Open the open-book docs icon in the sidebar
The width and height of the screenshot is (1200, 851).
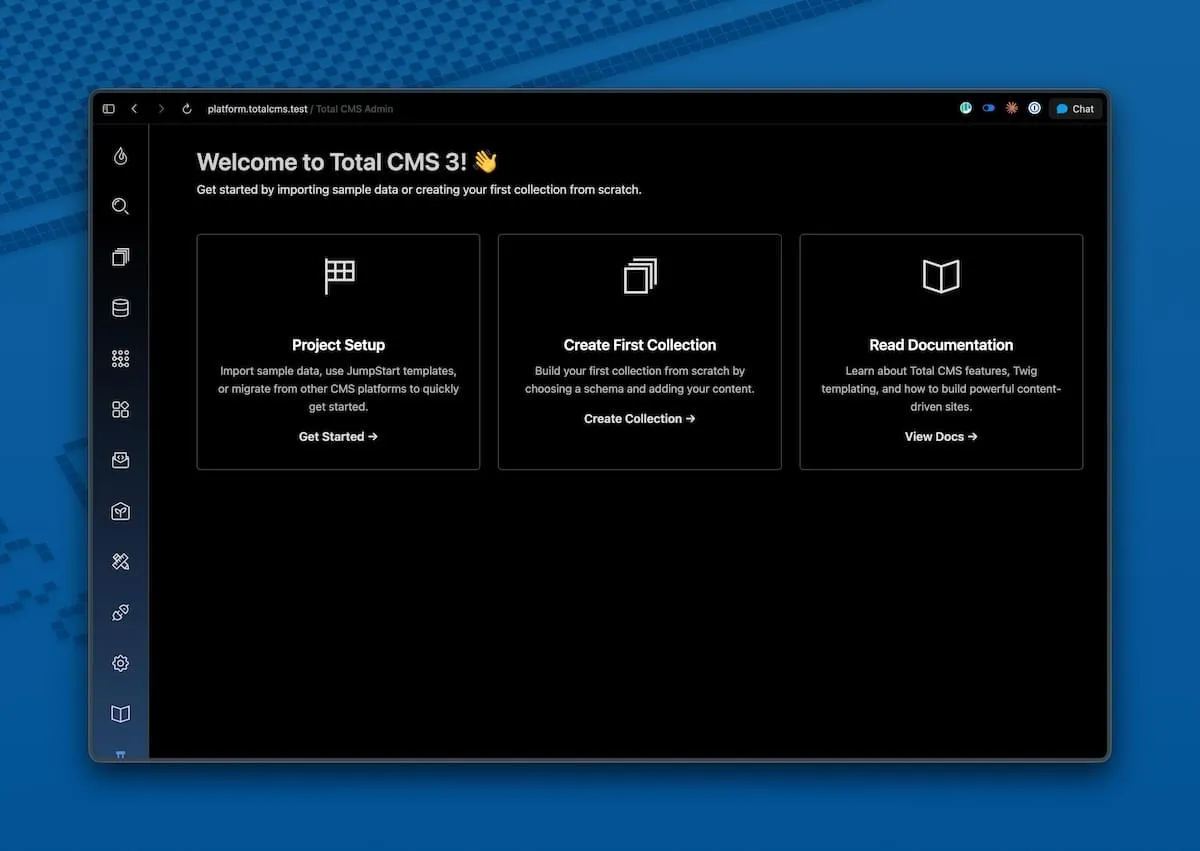(x=120, y=714)
